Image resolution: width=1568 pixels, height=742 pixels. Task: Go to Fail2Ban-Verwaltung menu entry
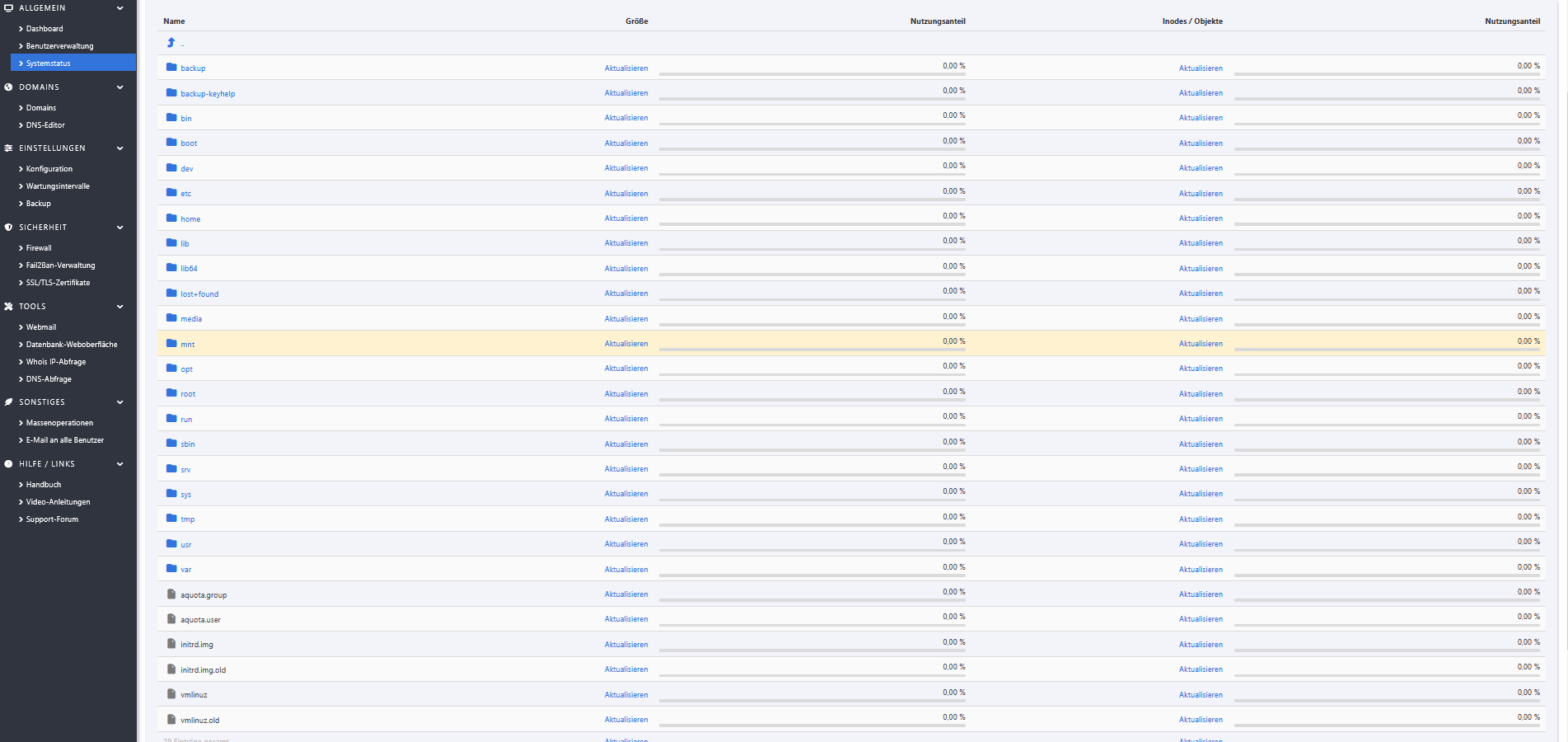(60, 265)
